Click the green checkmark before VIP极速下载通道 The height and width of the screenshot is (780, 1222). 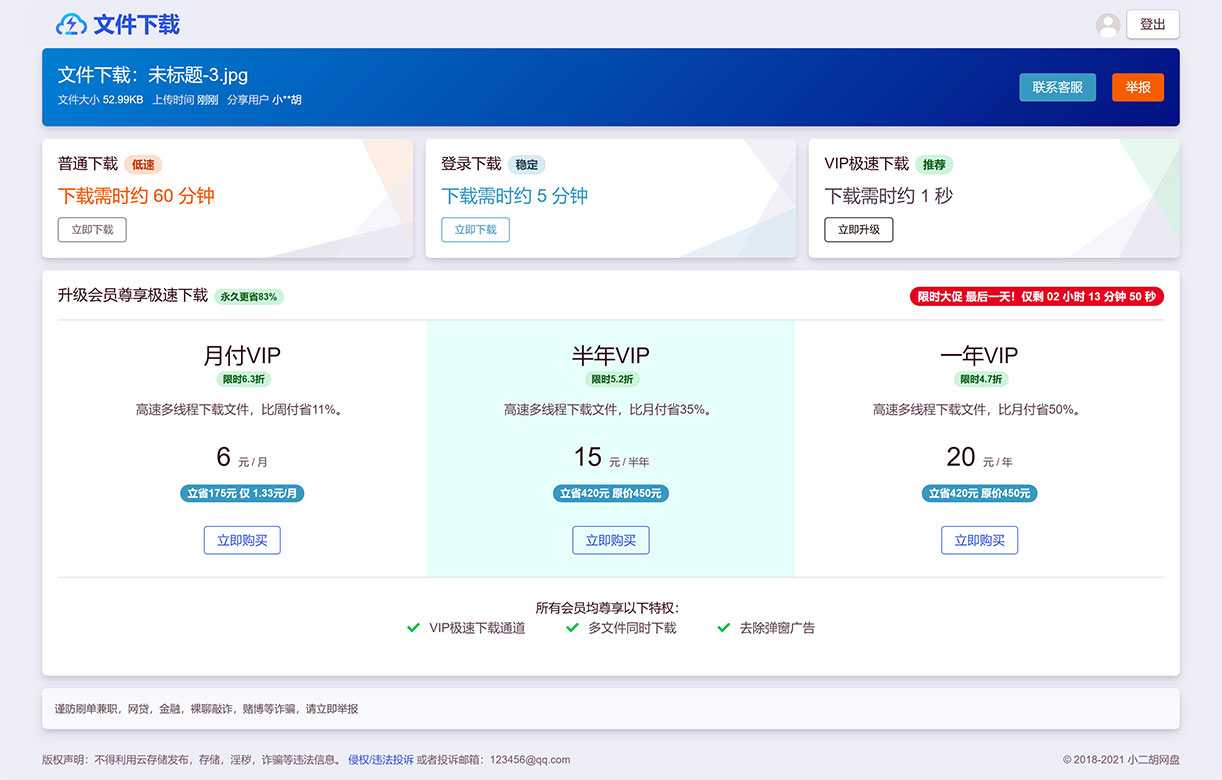[x=413, y=628]
